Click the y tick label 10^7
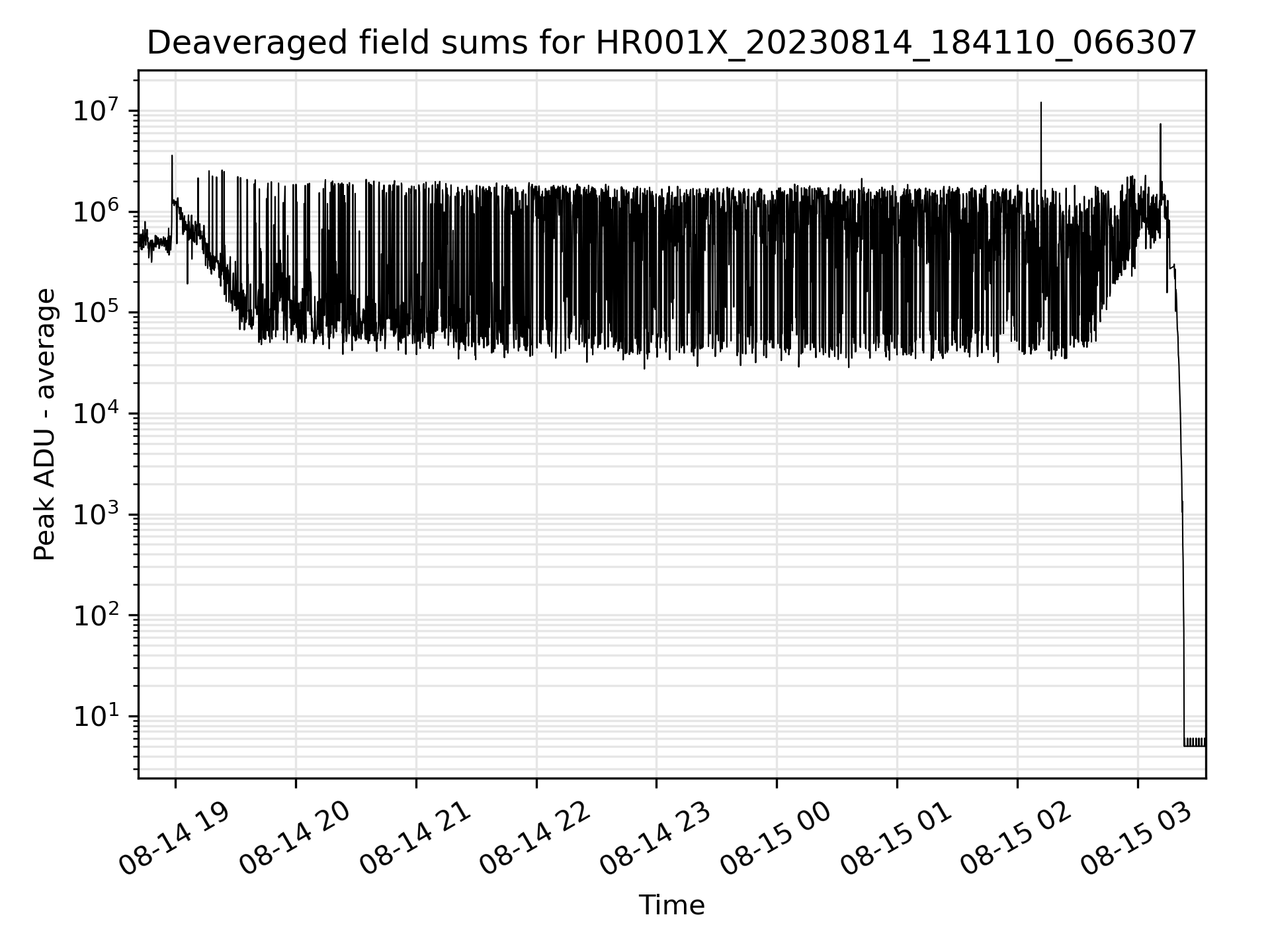 [95, 110]
